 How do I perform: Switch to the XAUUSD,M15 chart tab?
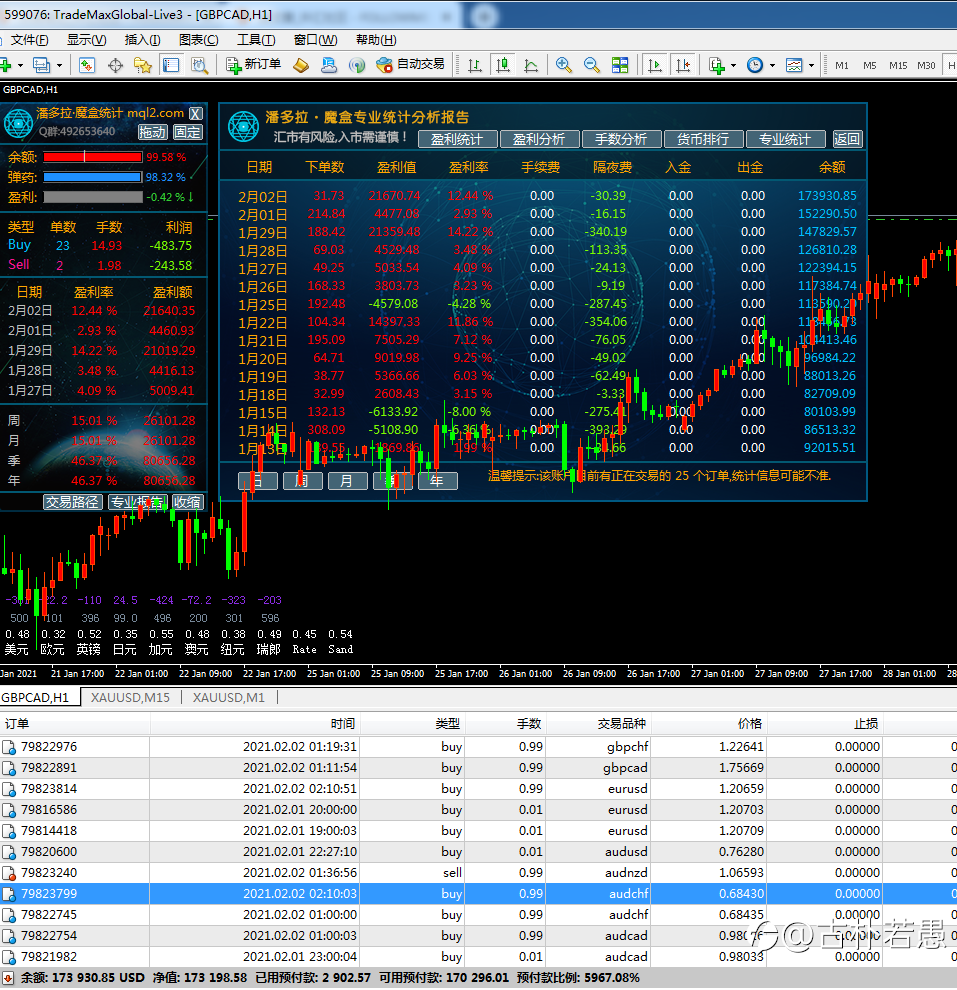(x=131, y=698)
